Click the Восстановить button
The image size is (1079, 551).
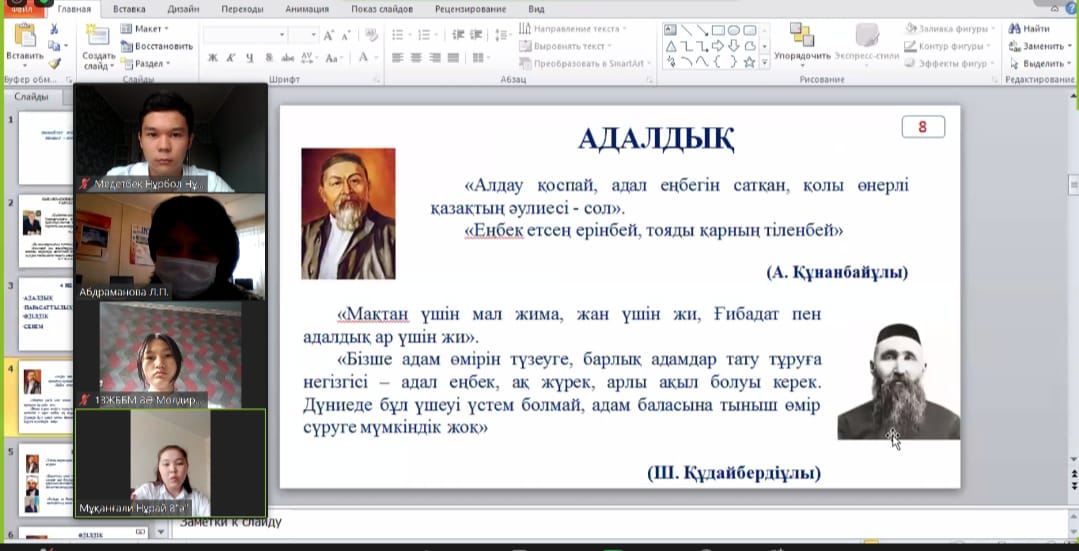[157, 46]
